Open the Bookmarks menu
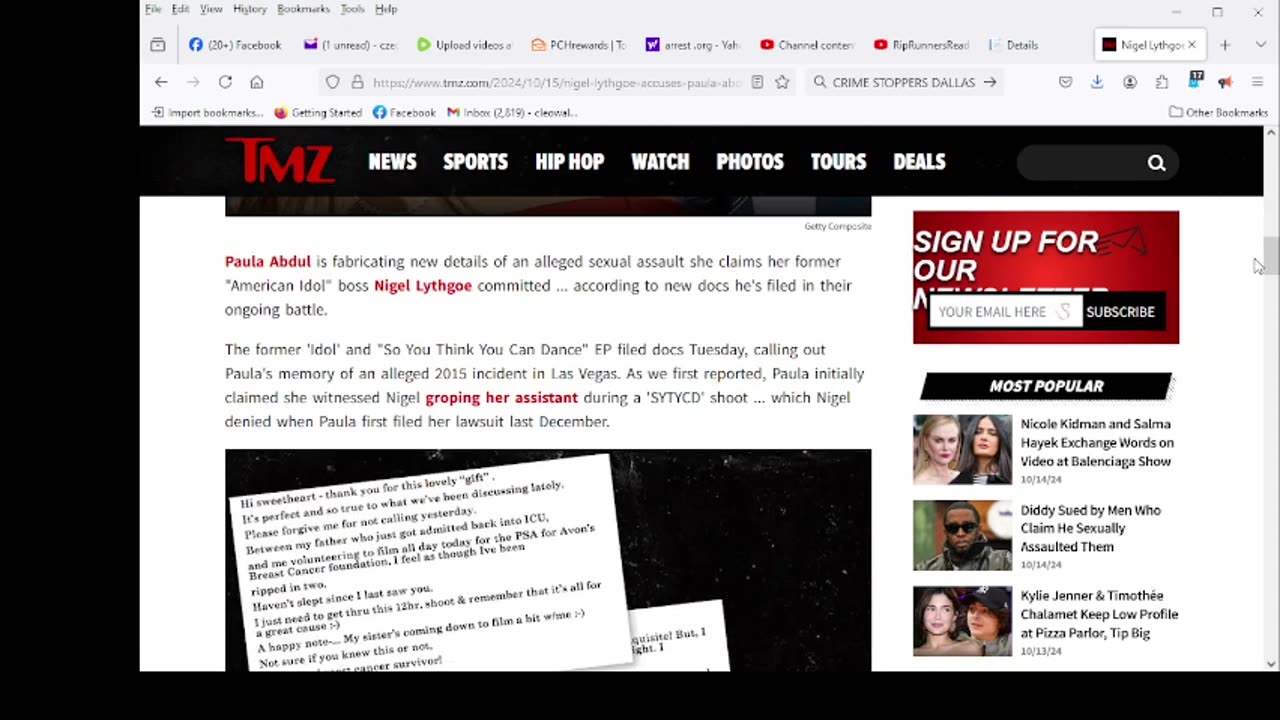1280x720 pixels. click(303, 9)
